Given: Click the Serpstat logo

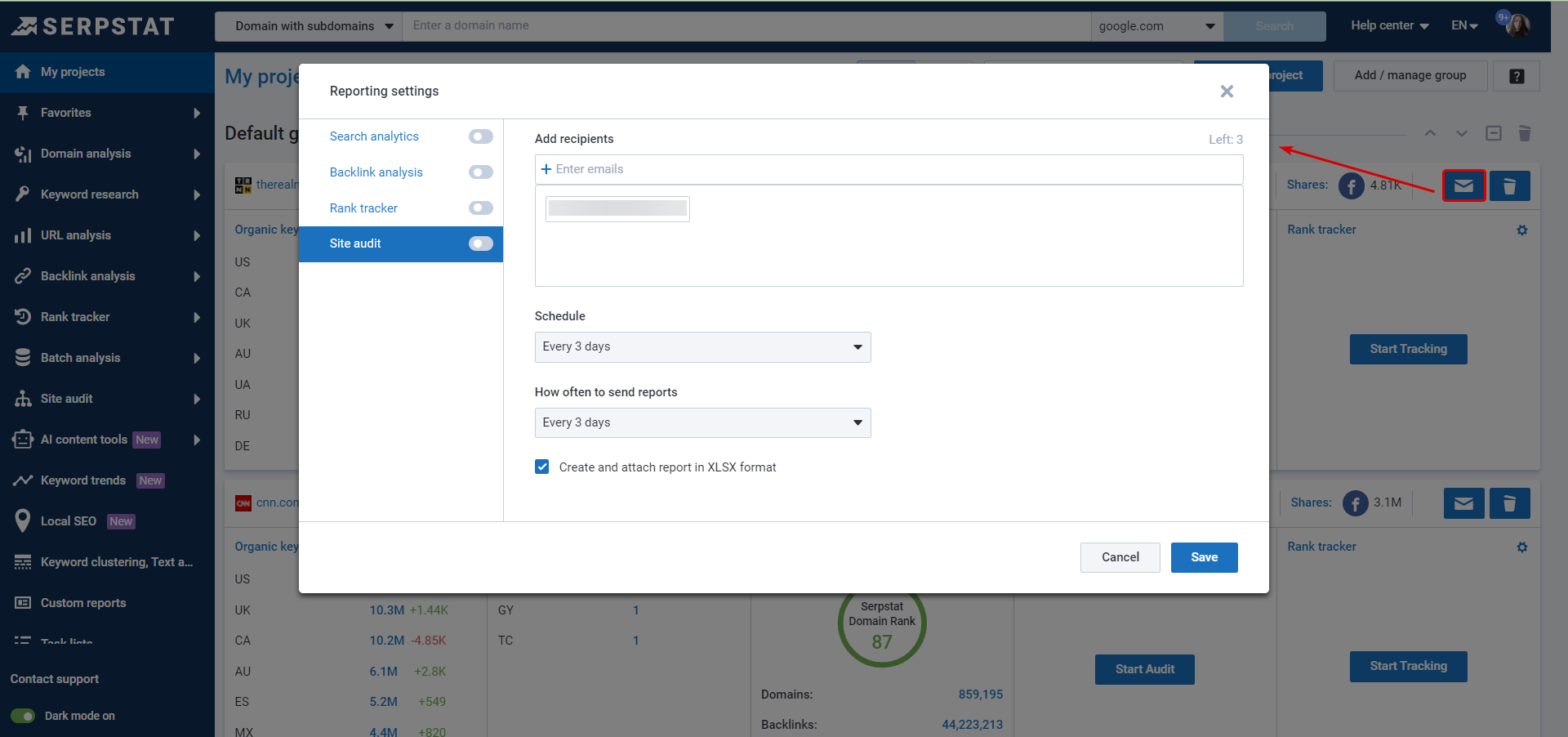Looking at the screenshot, I should (93, 26).
